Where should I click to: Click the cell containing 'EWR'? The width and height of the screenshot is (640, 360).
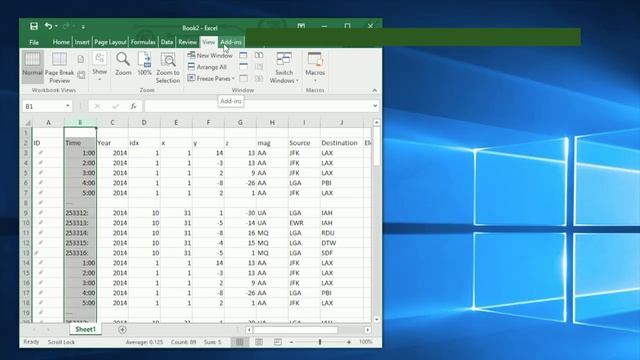[x=304, y=223]
